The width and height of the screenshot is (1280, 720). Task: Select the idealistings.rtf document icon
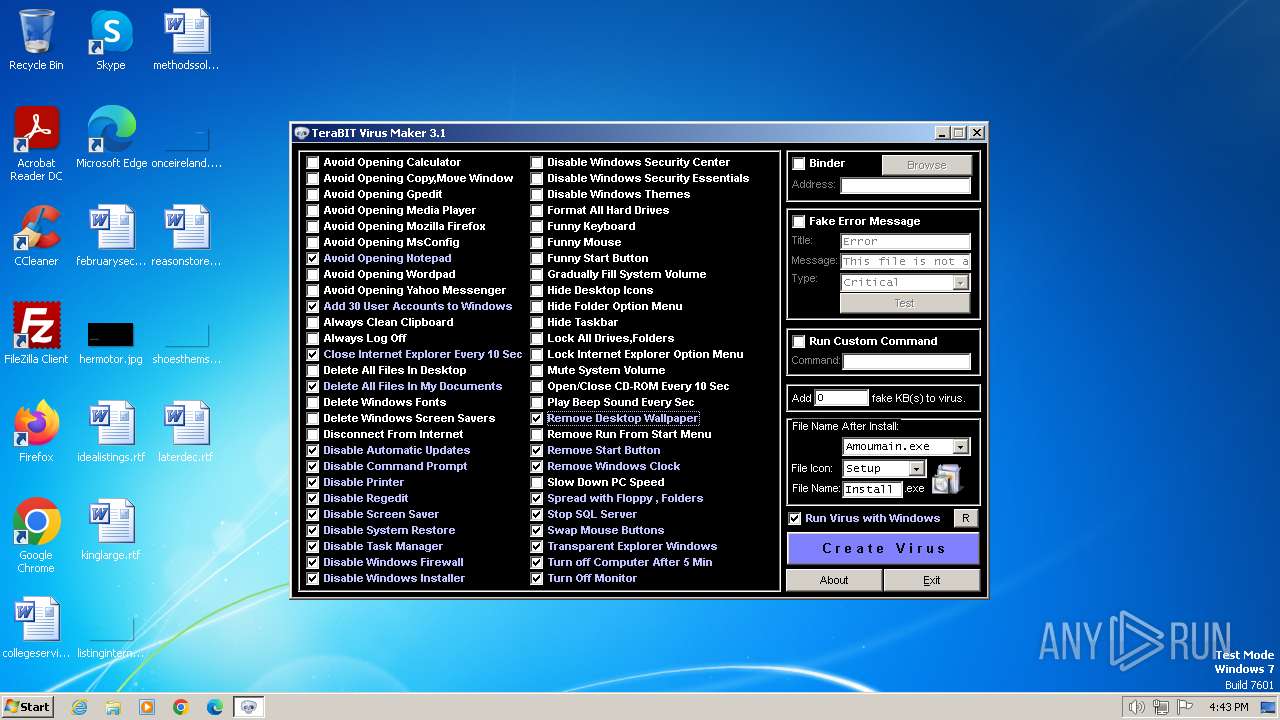[x=110, y=432]
